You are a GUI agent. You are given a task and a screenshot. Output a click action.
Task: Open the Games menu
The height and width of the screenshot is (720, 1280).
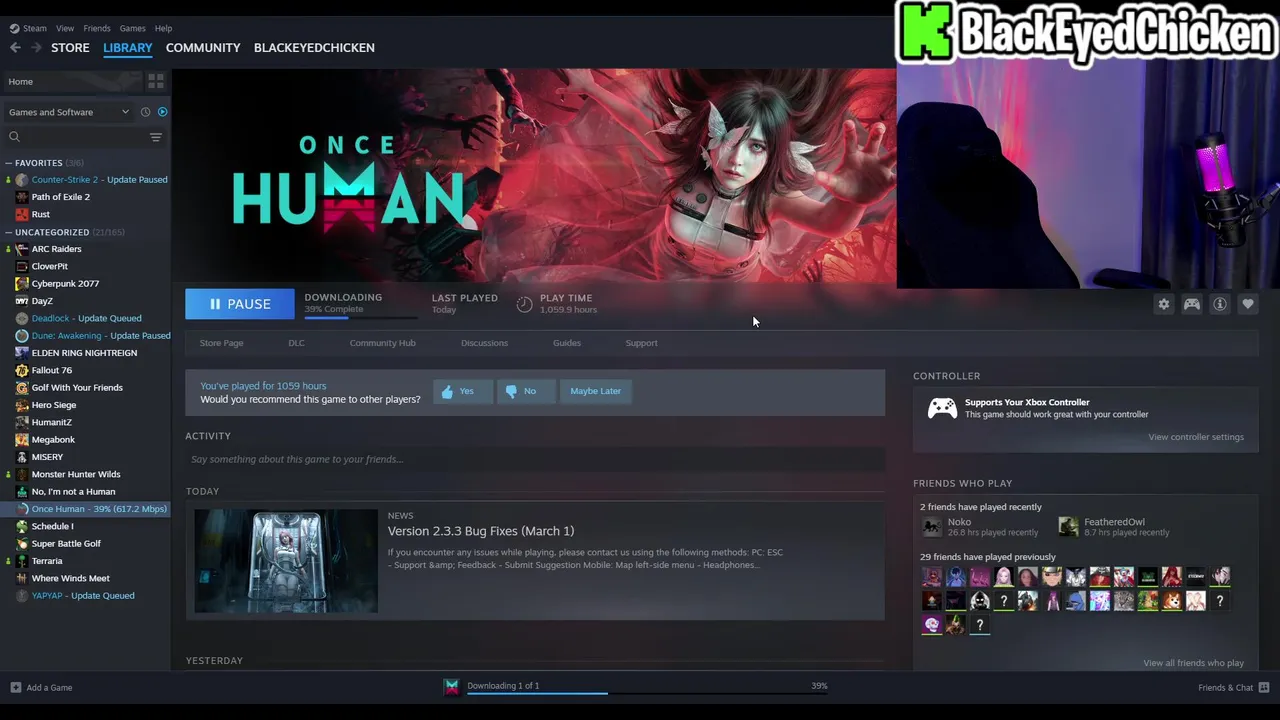[x=132, y=28]
